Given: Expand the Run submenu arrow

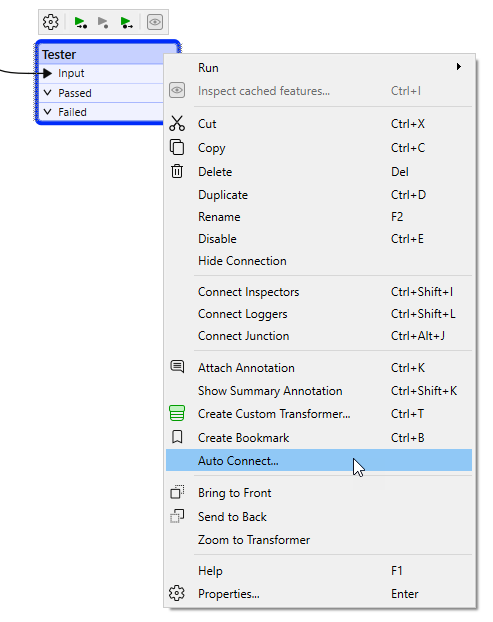Looking at the screenshot, I should (x=458, y=67).
